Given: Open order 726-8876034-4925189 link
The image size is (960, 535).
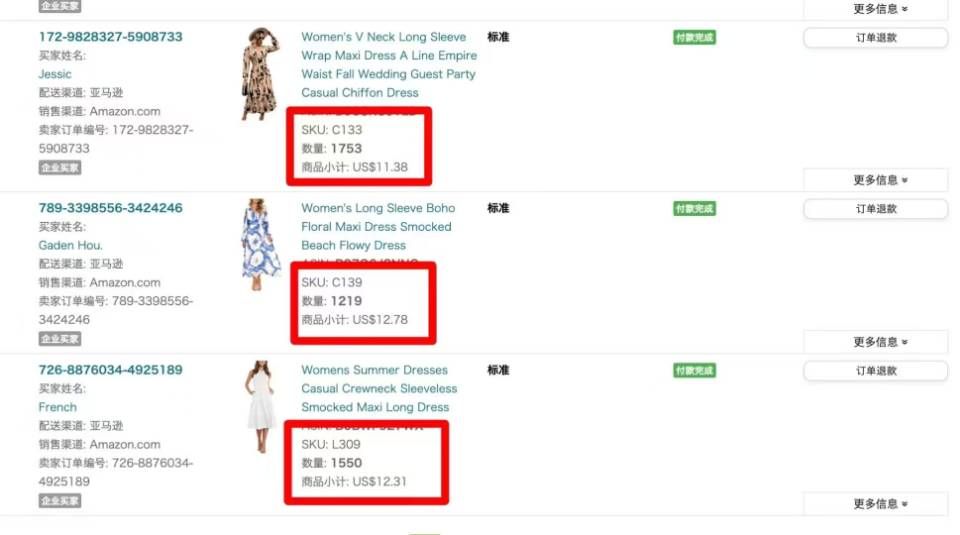Looking at the screenshot, I should coord(110,370).
